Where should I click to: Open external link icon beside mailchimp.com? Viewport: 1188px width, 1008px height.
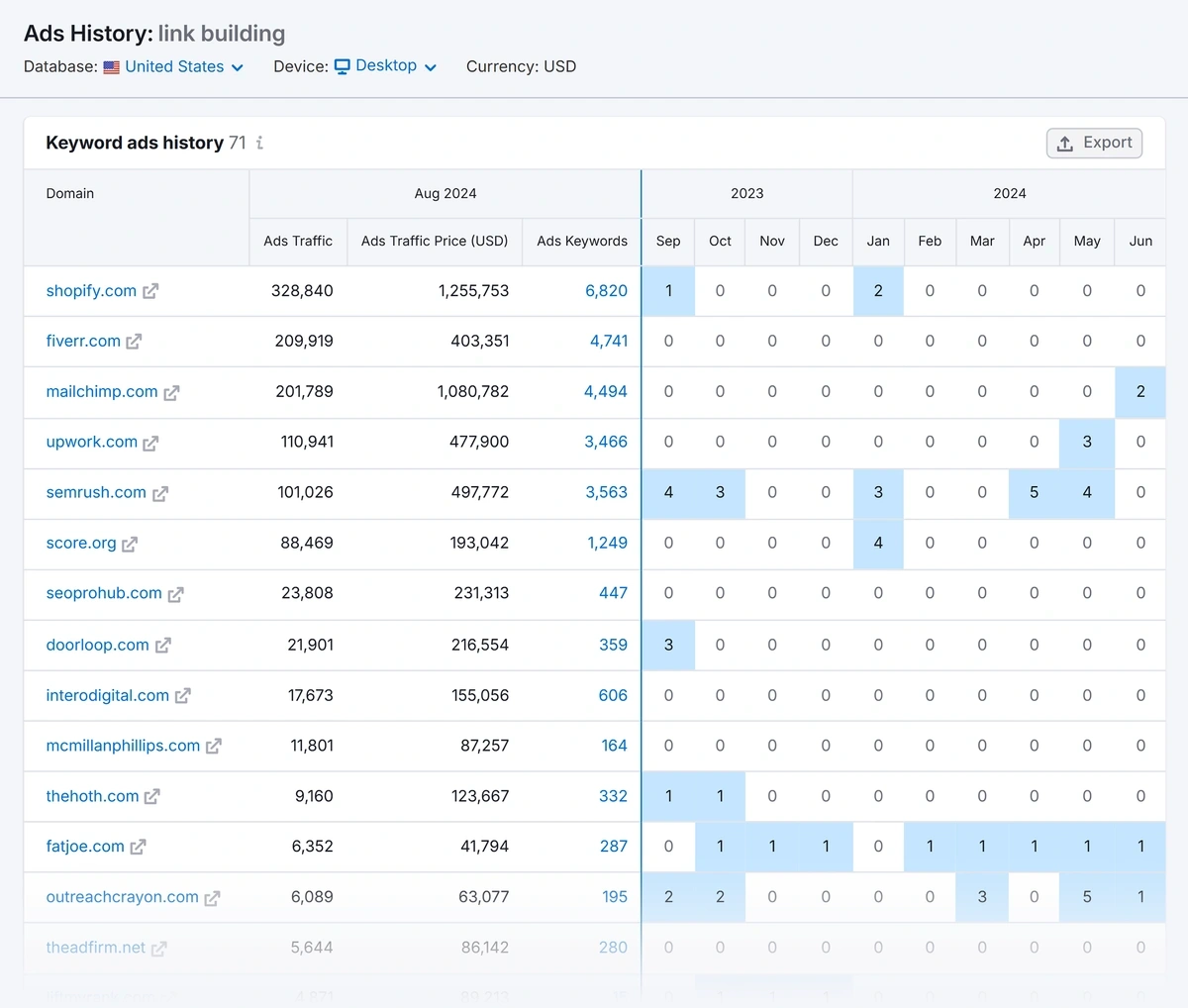171,392
